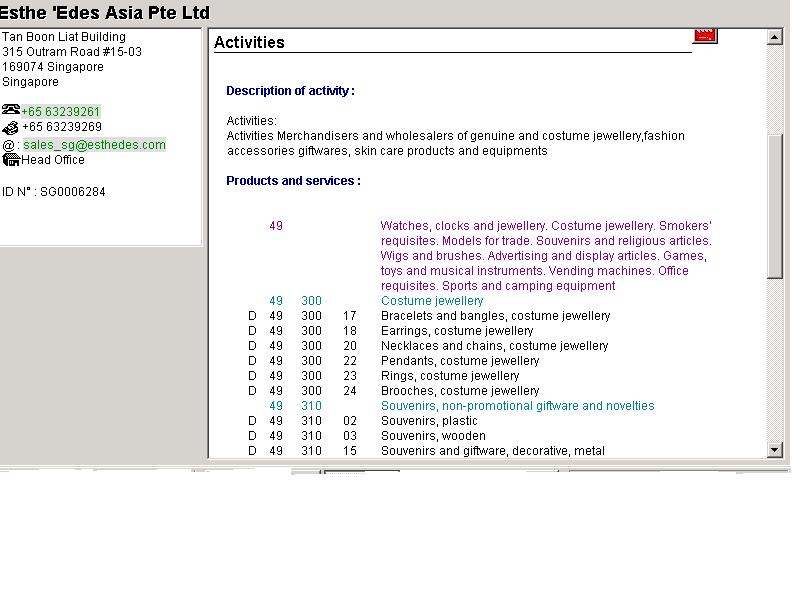Select the Necklaces and chains, costume jewellery entry
800x600 pixels.
[x=494, y=346]
